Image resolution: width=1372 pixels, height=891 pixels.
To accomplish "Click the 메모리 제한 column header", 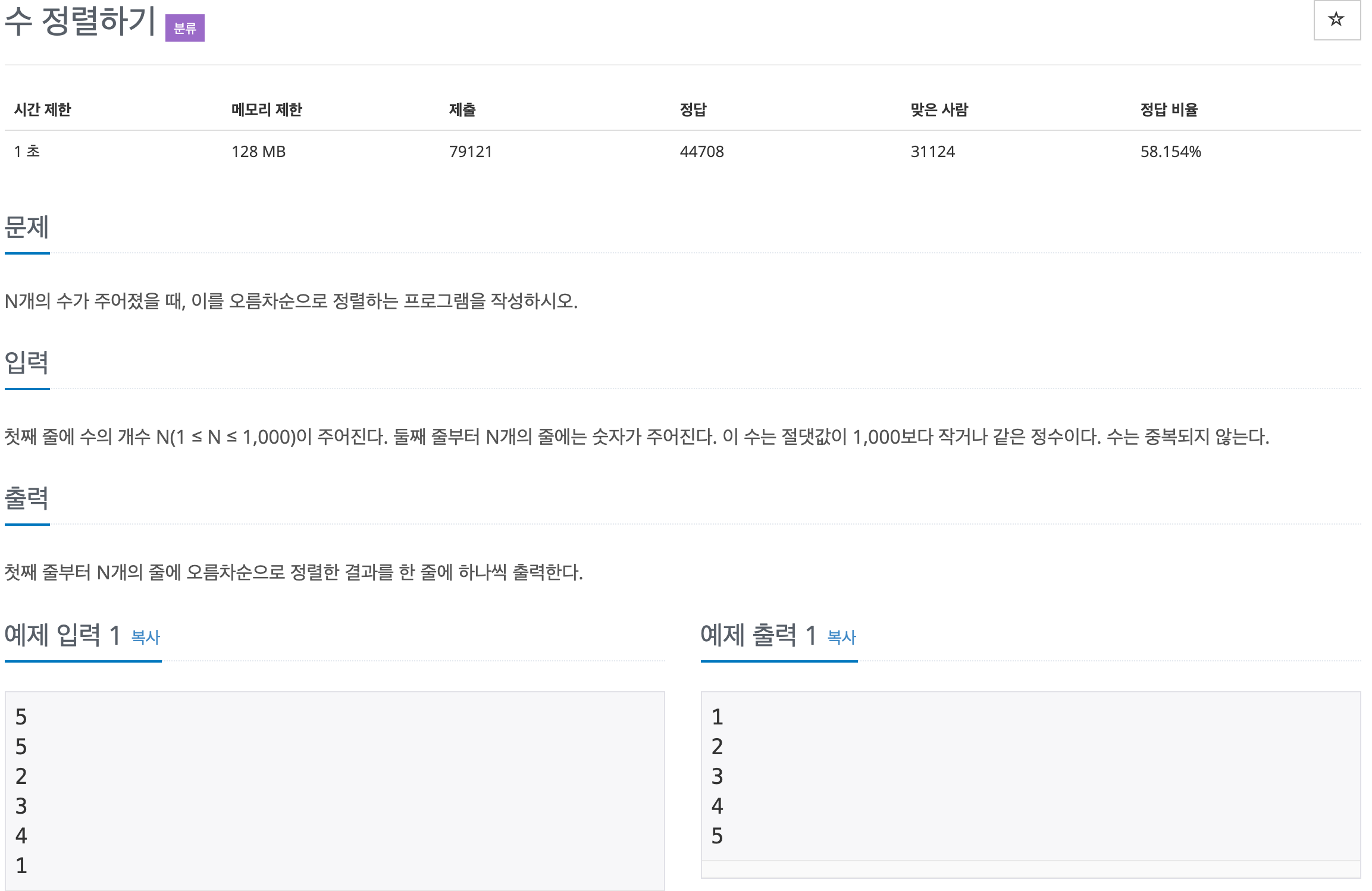I will (267, 109).
